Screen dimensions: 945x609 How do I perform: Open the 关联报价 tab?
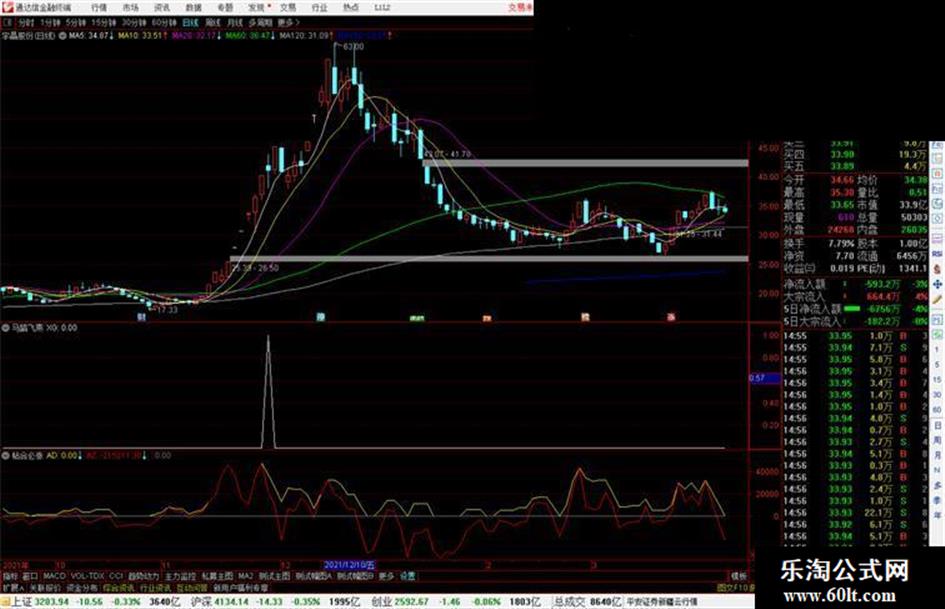pyautogui.click(x=45, y=587)
